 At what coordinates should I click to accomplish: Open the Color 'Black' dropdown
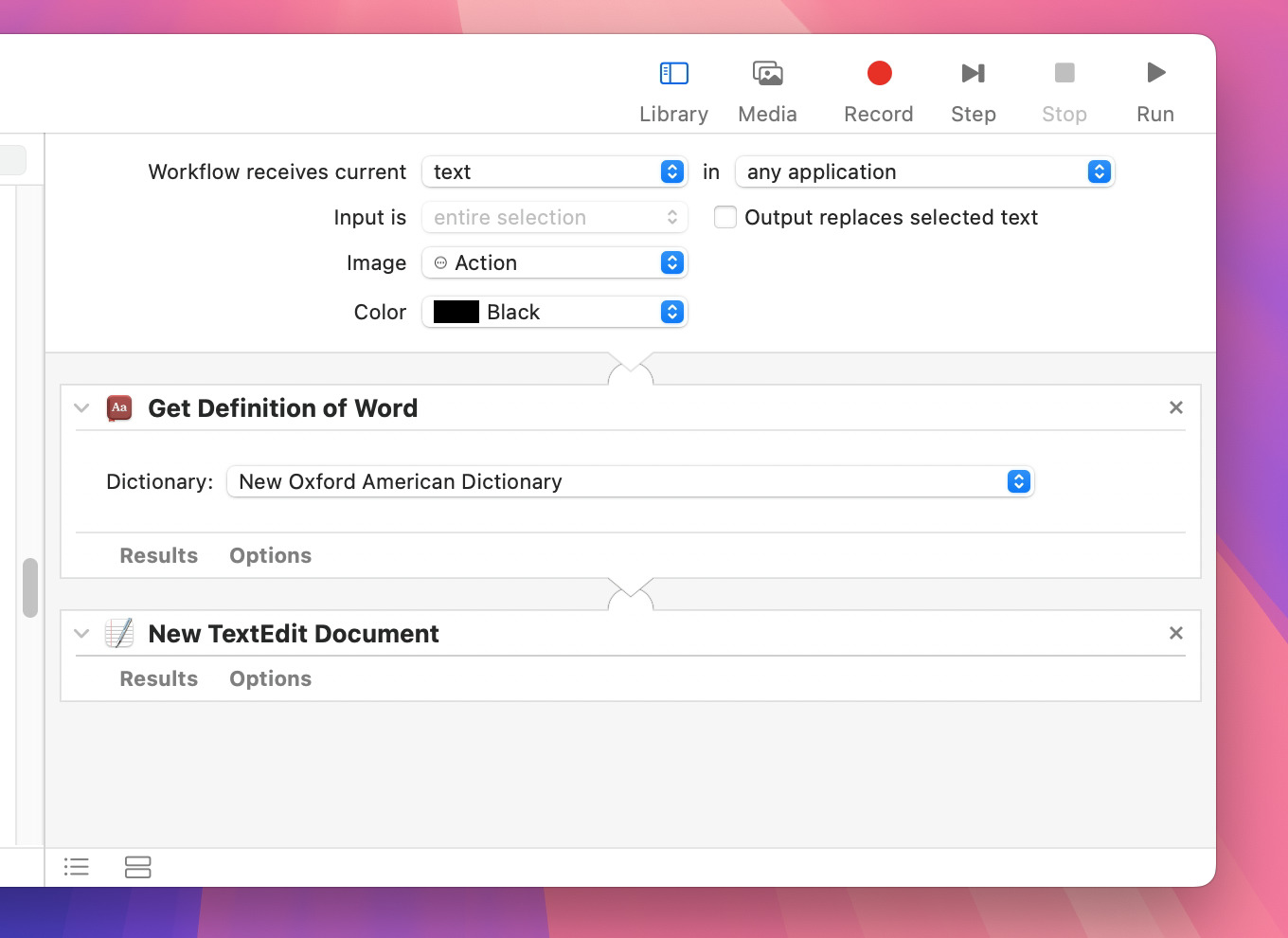coord(554,312)
